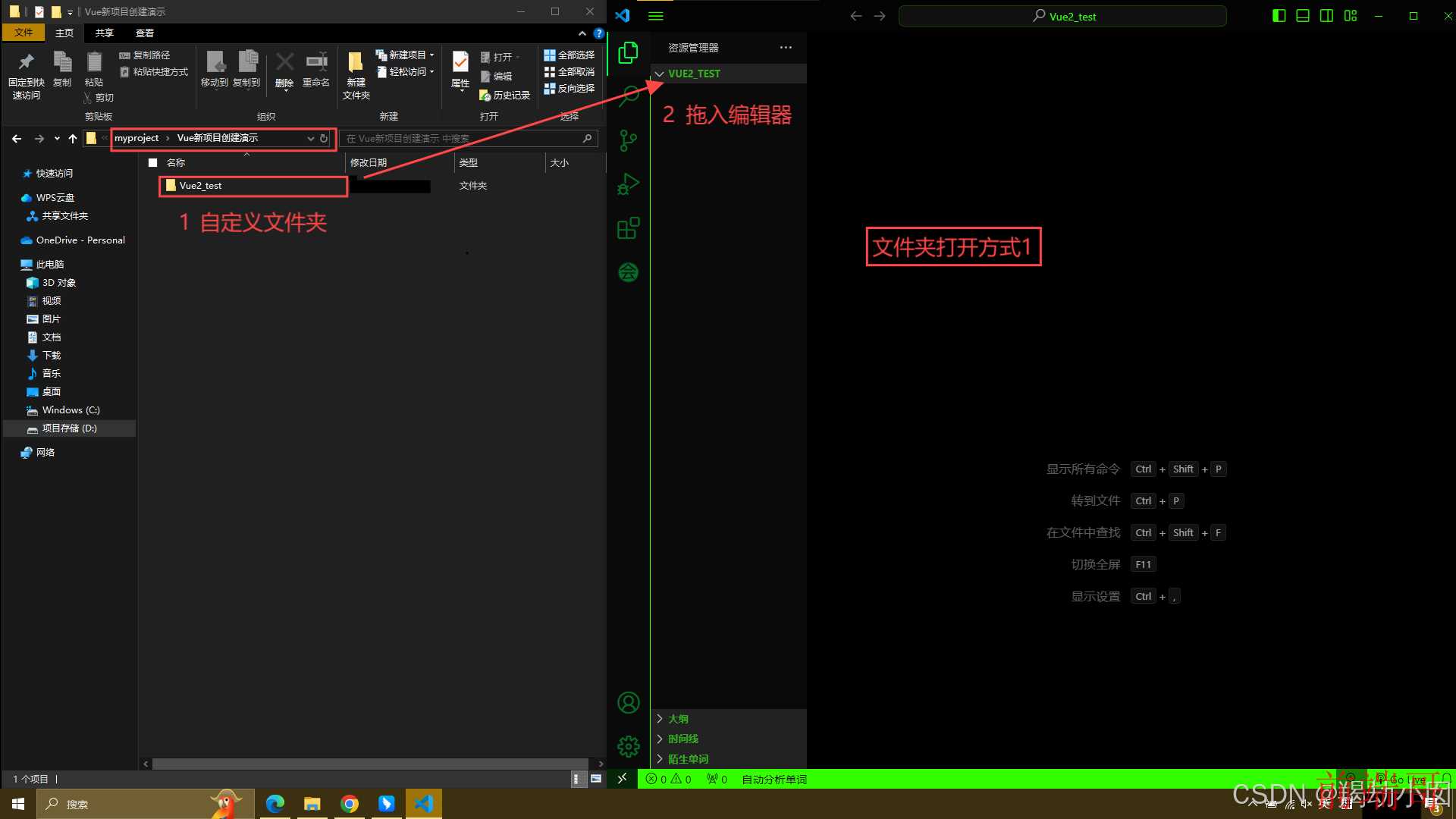
Task: Click the Explorer help question mark icon
Action: (x=599, y=33)
